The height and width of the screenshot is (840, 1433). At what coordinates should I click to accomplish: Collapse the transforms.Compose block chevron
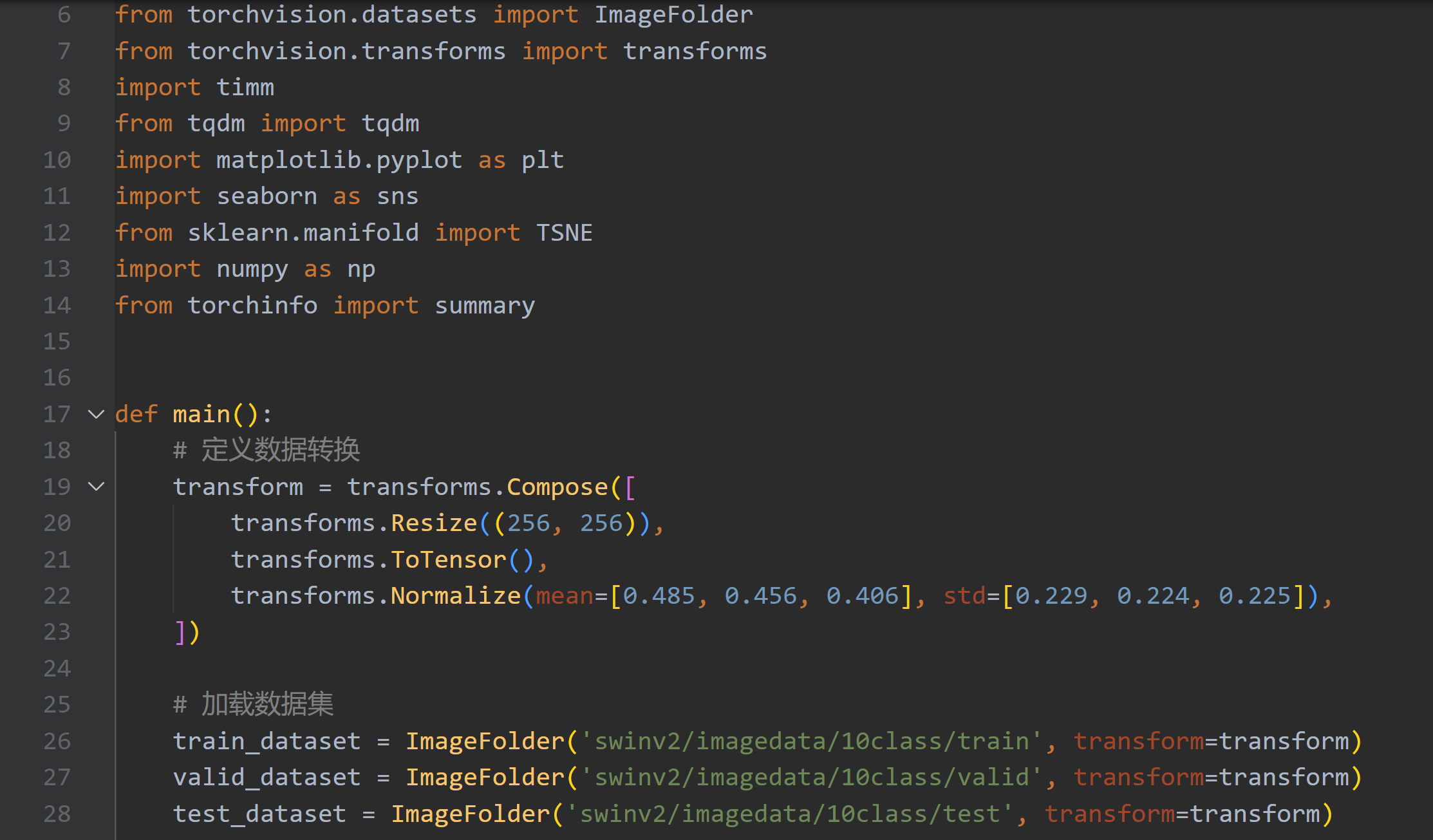(96, 487)
